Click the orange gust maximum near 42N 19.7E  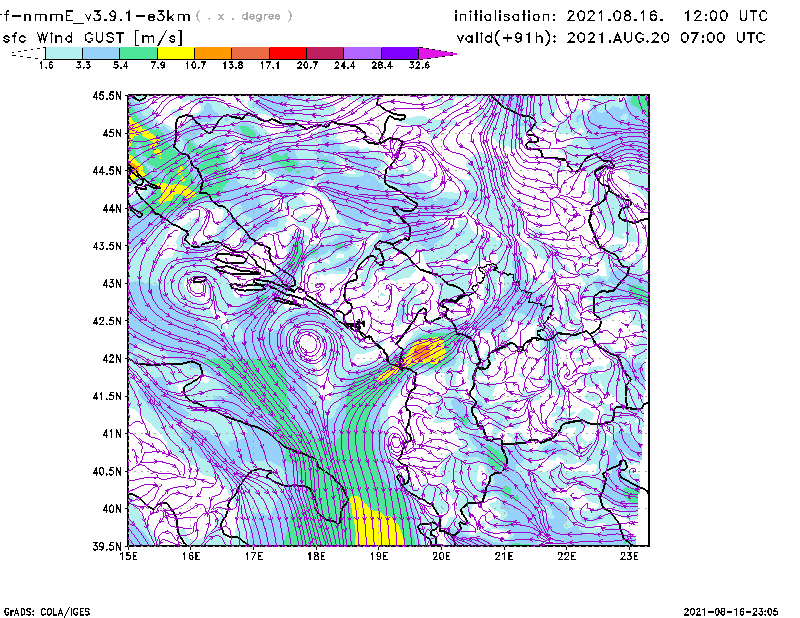pos(424,351)
